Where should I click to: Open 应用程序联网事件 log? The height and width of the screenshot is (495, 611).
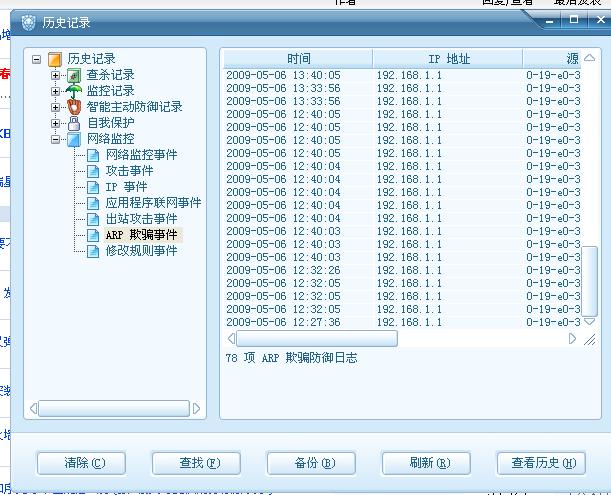tap(154, 203)
